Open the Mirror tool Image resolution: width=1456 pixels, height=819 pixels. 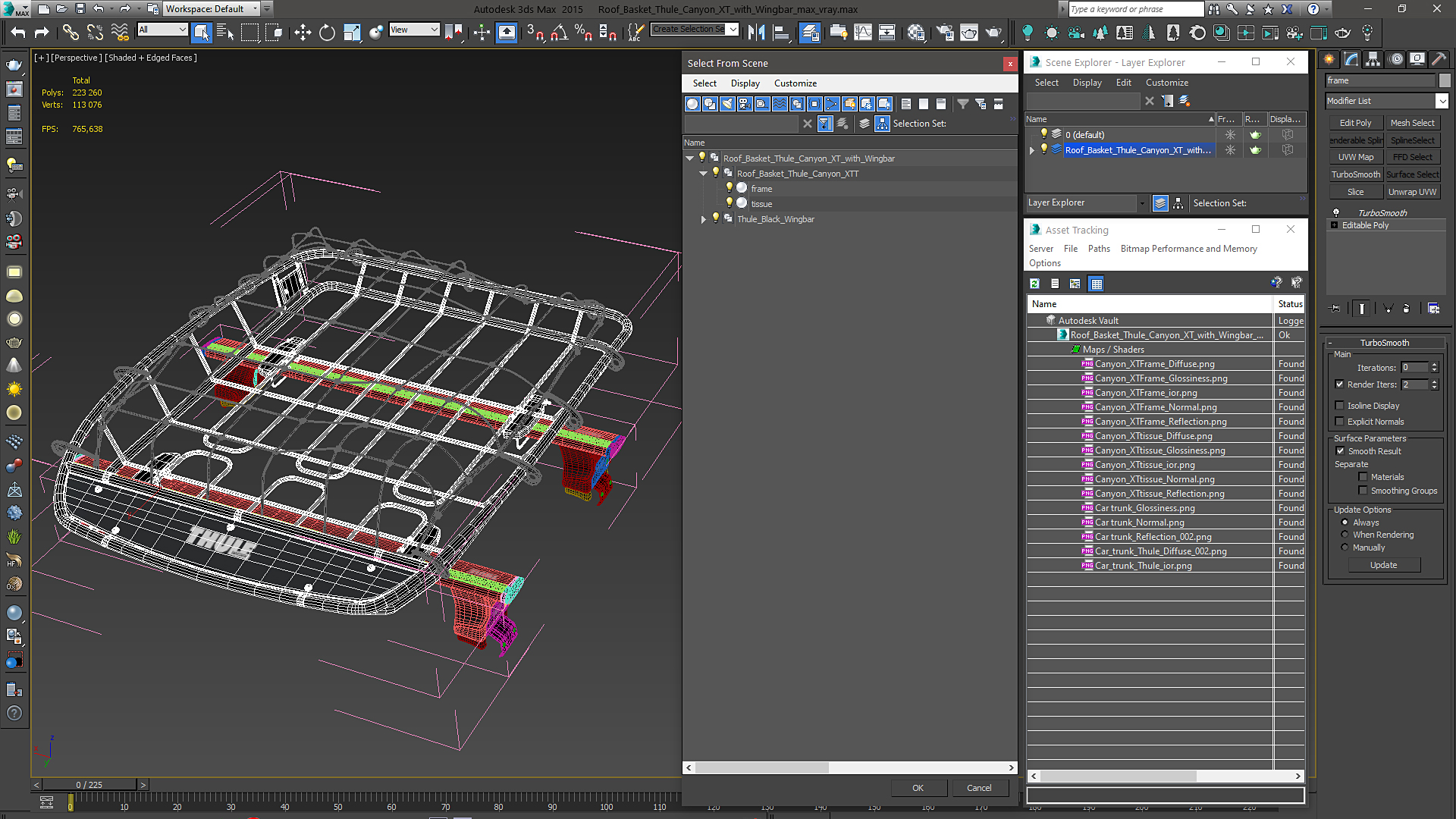point(756,32)
